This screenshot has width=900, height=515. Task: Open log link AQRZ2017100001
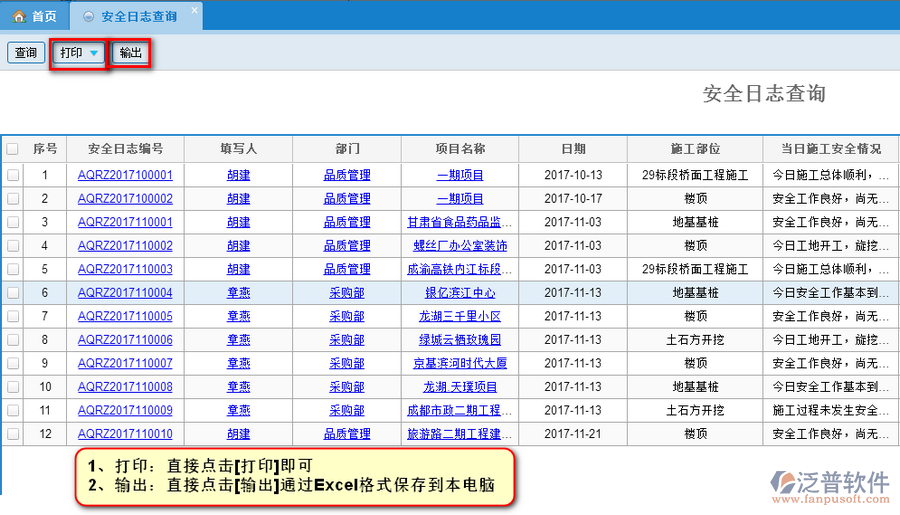[x=125, y=175]
